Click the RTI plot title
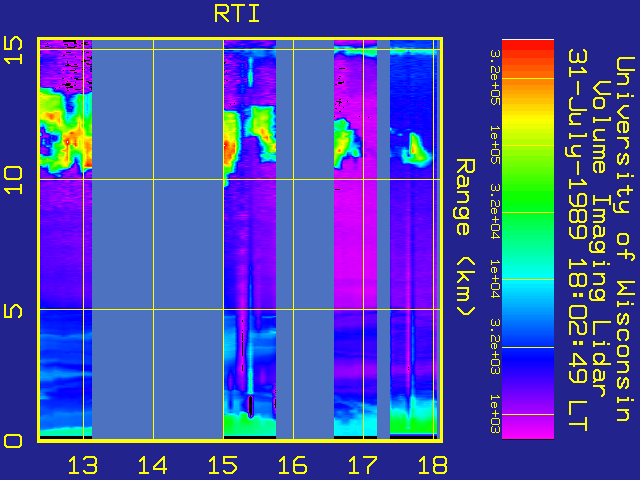 [x=237, y=14]
